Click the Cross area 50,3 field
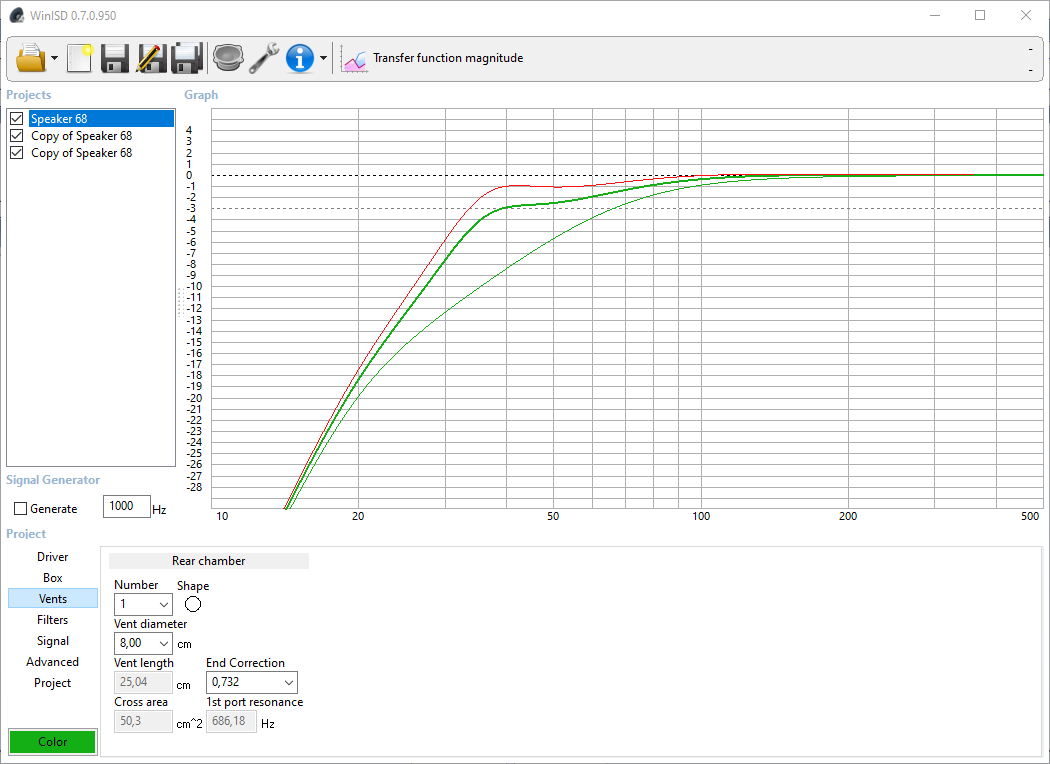Viewport: 1050px width, 764px height. (143, 721)
